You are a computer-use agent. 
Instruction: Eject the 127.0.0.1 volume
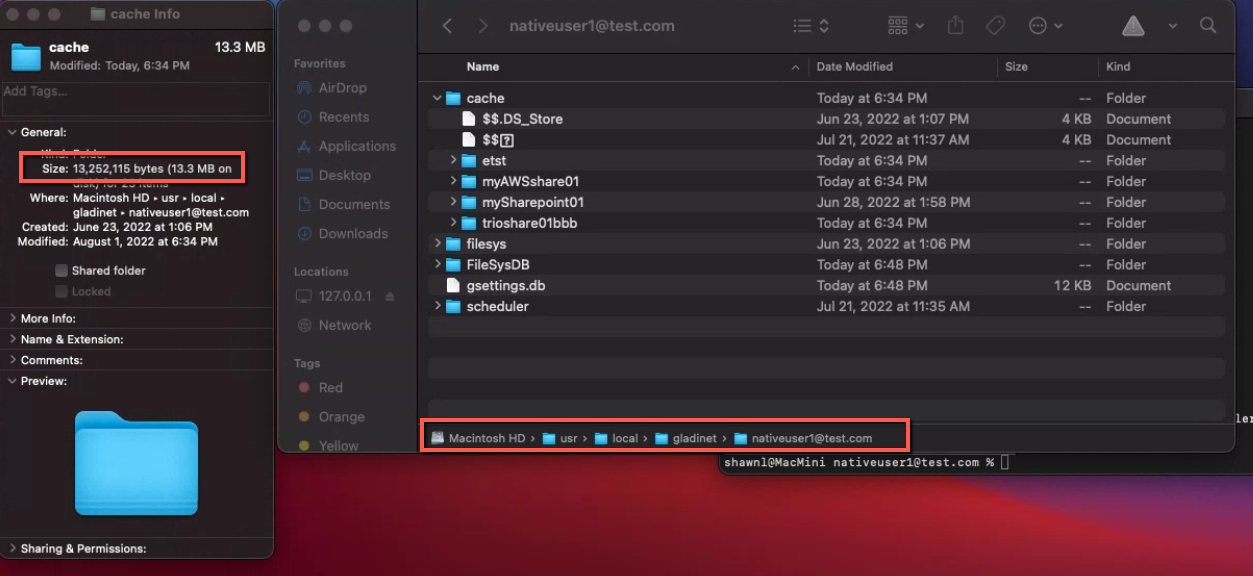point(390,297)
